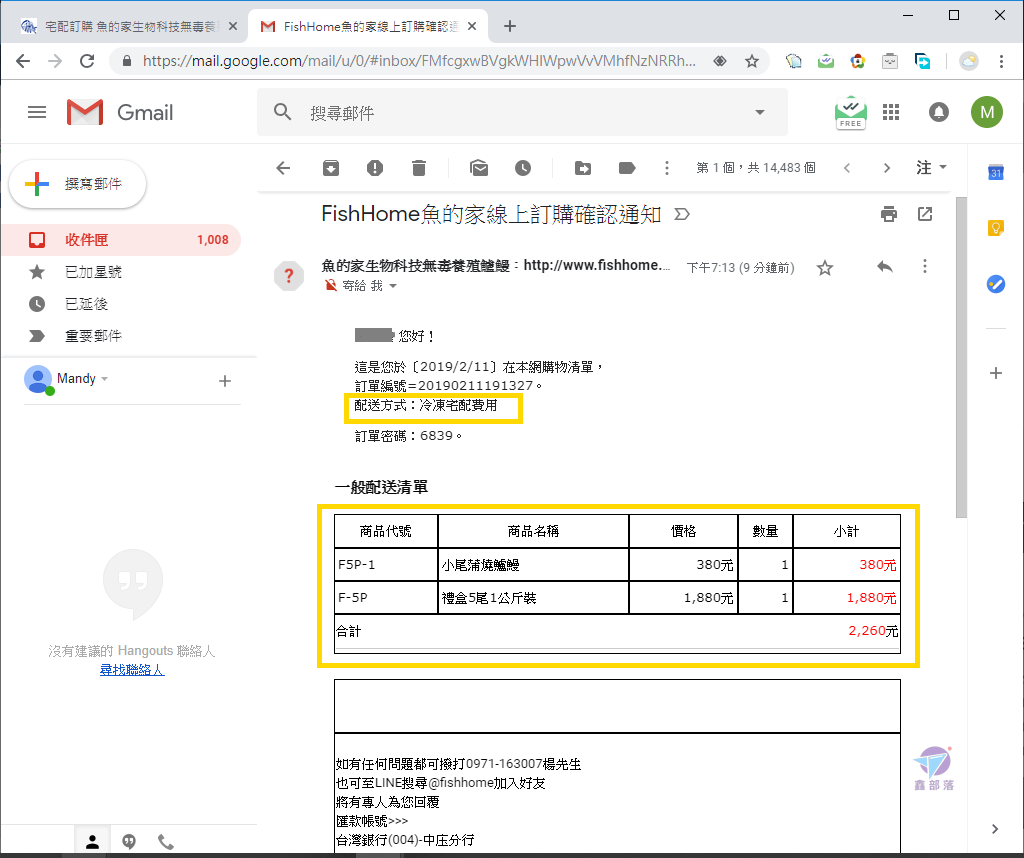The image size is (1024, 858).
Task: Open Google Keep side panel
Action: pyautogui.click(x=995, y=228)
